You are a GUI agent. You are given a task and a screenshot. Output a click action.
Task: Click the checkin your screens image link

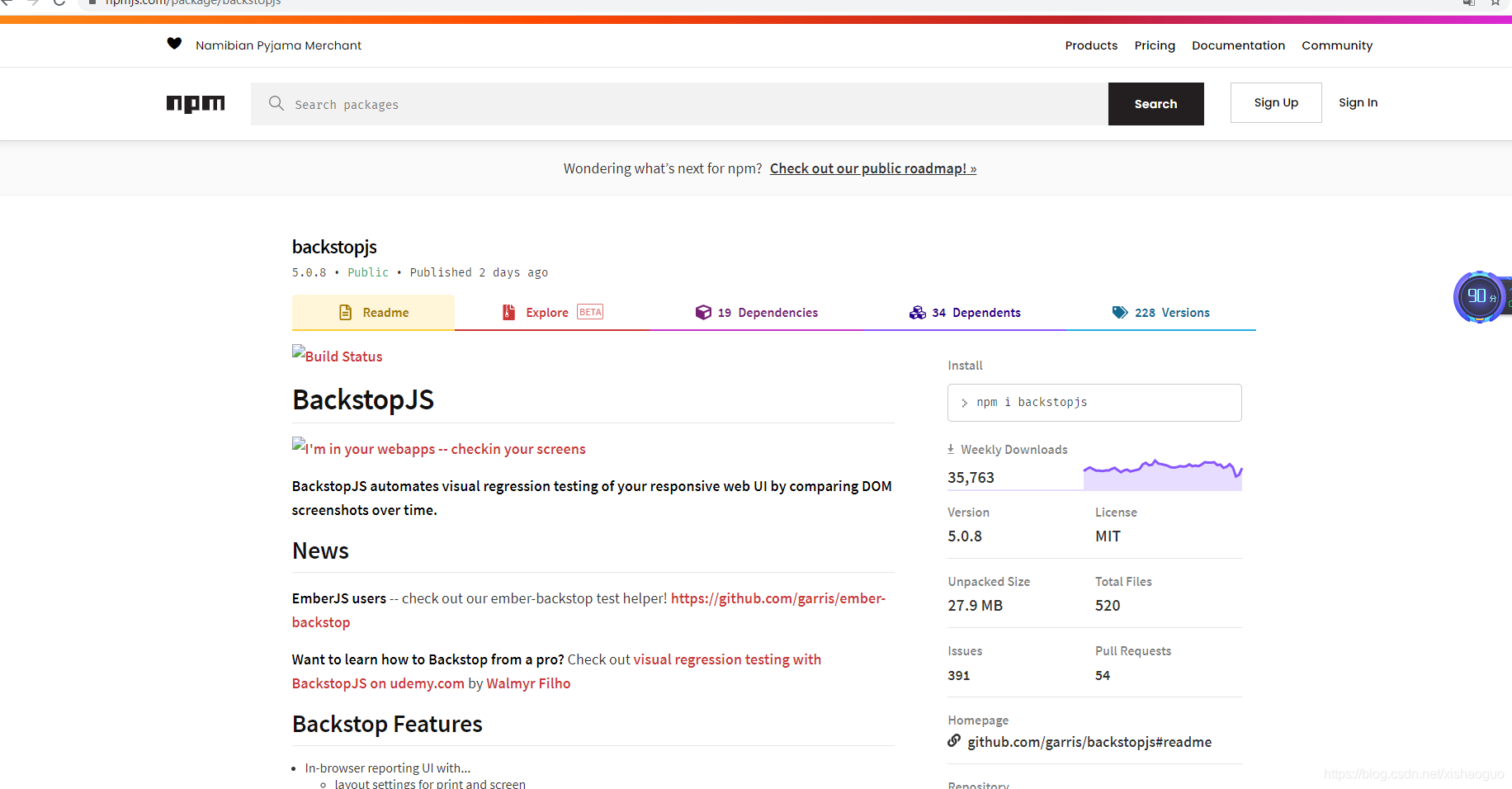pos(439,447)
